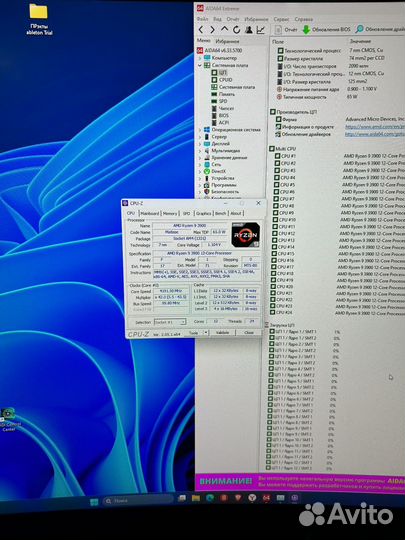Click the Ryzen logo in CPU-Z
Screen dimensions: 405x540
tap(246, 235)
